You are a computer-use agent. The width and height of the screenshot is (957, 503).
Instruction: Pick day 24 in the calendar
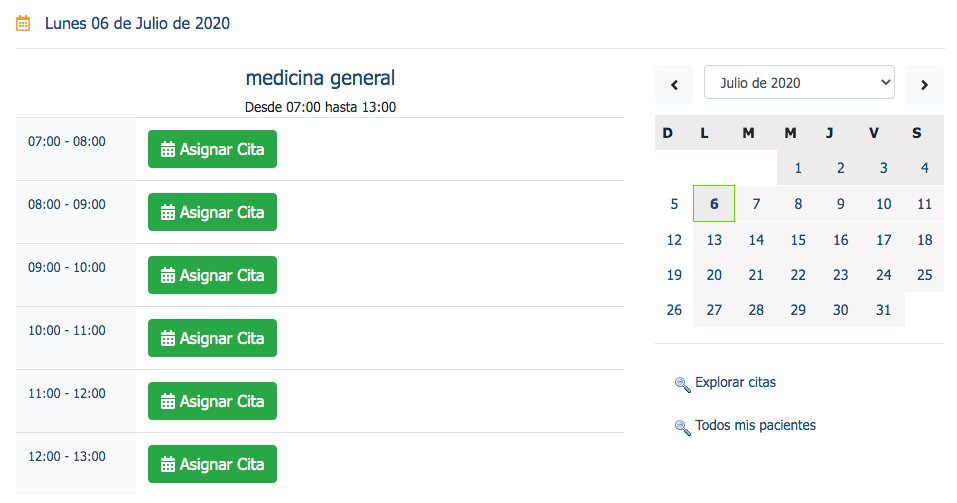pos(883,275)
